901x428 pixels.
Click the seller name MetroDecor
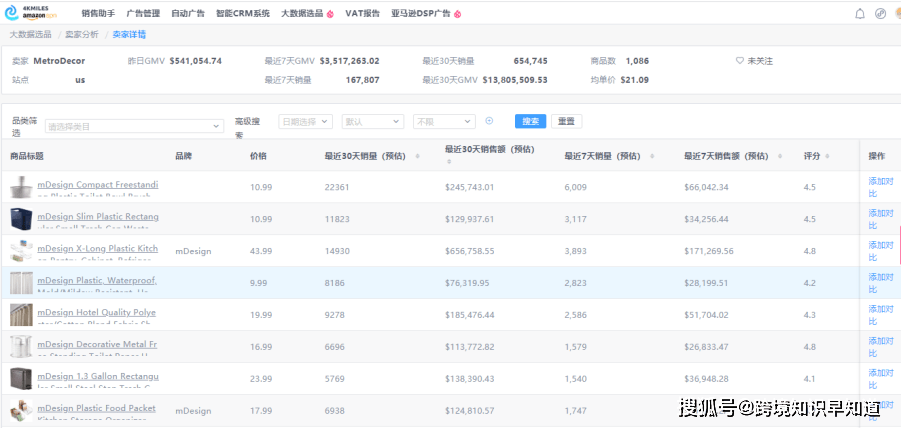[59, 61]
